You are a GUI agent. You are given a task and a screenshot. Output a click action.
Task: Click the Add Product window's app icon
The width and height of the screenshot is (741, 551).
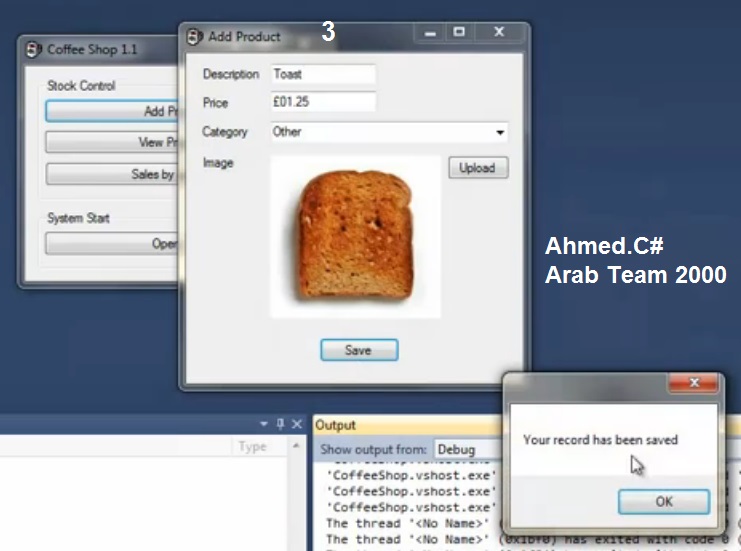coord(194,36)
